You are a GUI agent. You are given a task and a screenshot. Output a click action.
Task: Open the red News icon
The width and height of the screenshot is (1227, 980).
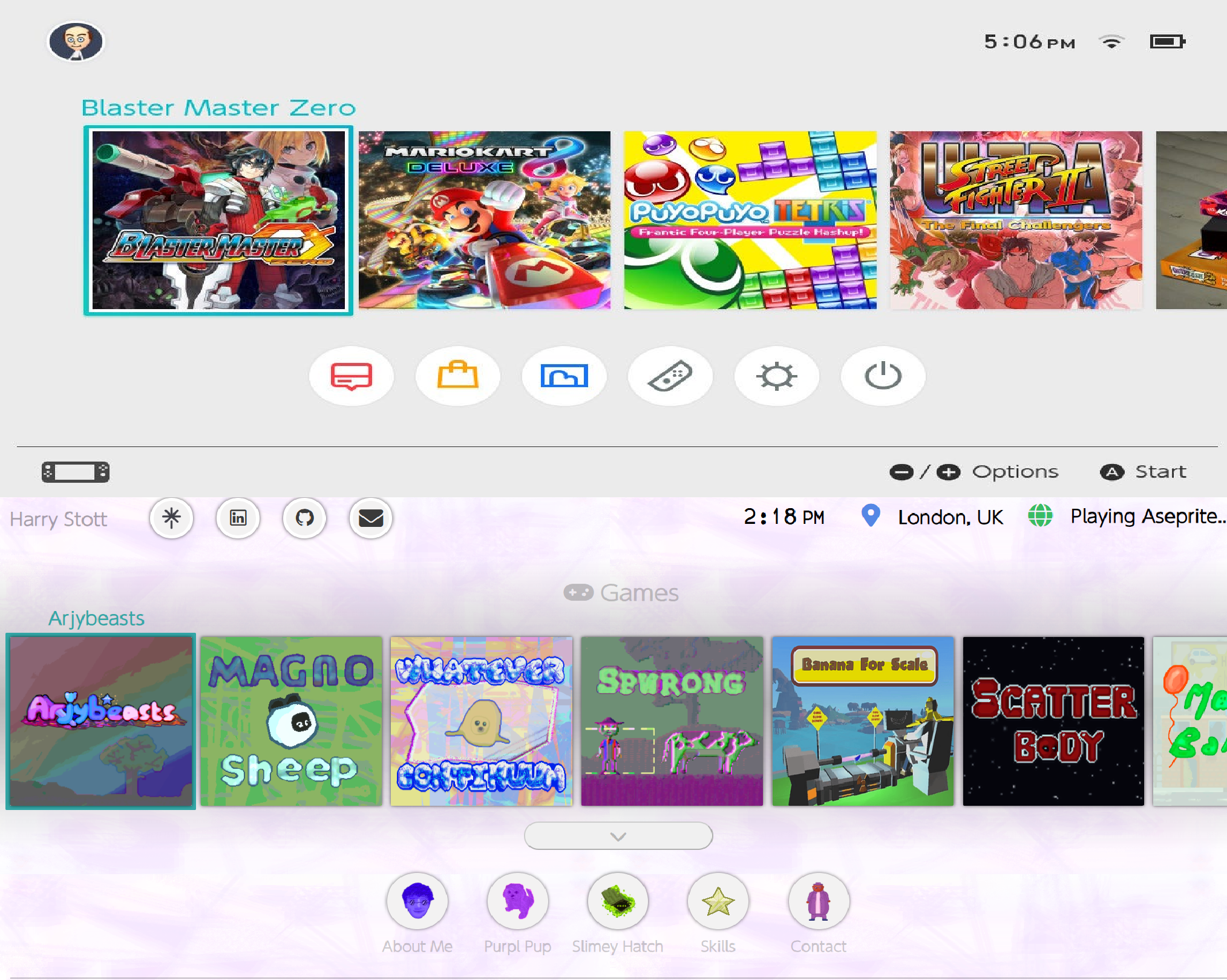352,376
